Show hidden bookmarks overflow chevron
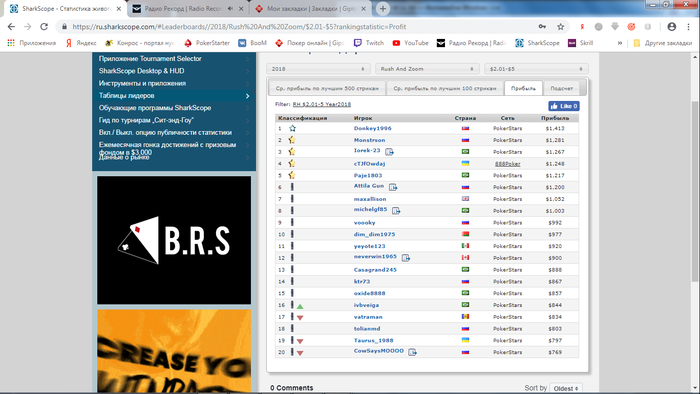 point(620,43)
